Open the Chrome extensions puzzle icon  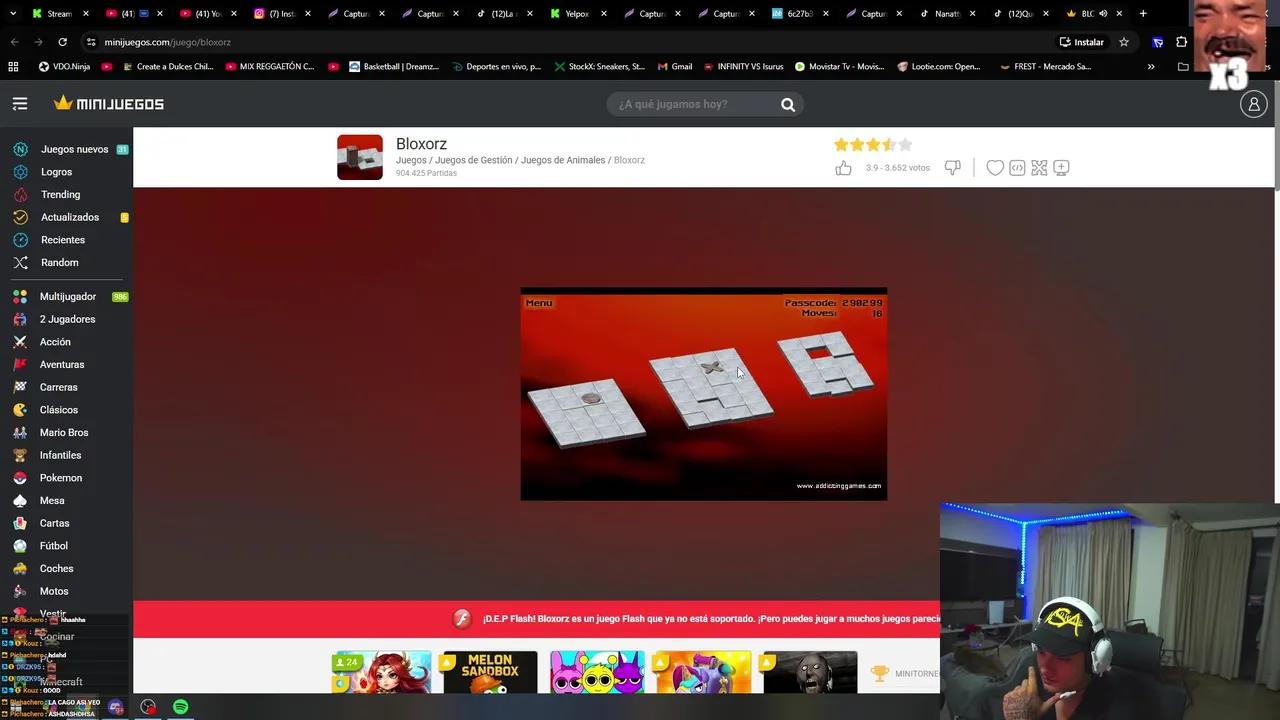[x=1182, y=42]
